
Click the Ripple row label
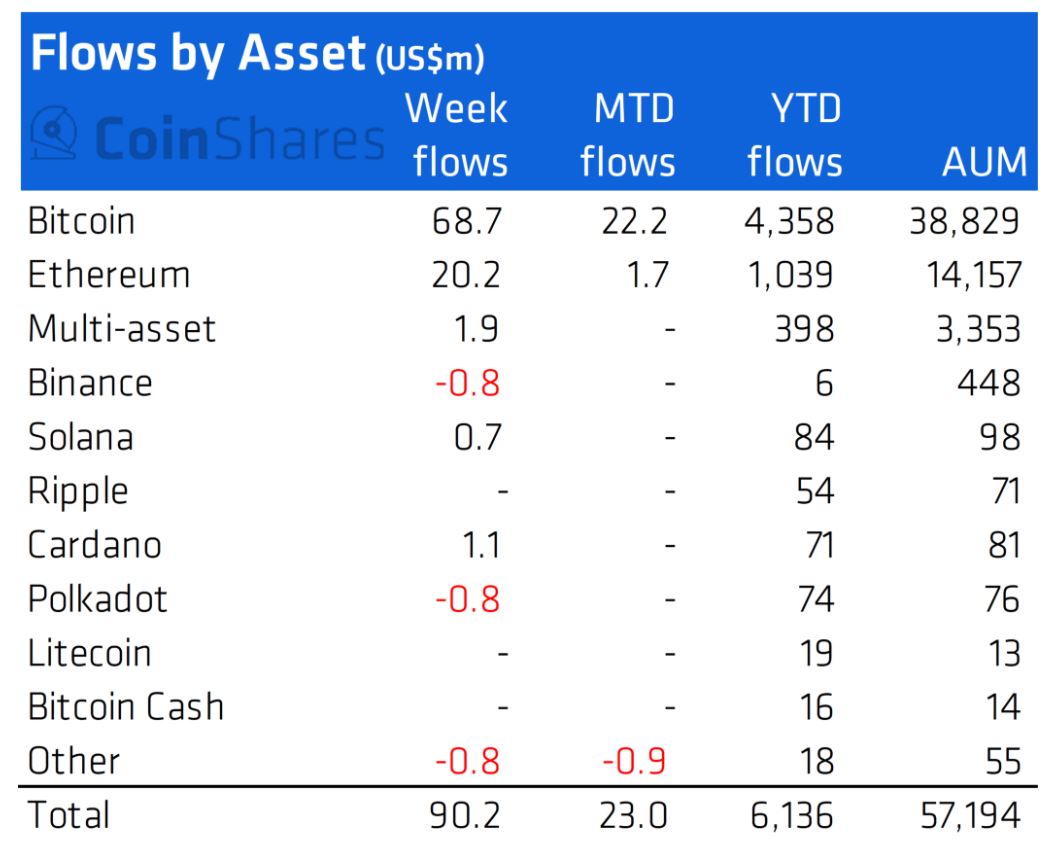pyautogui.click(x=78, y=492)
